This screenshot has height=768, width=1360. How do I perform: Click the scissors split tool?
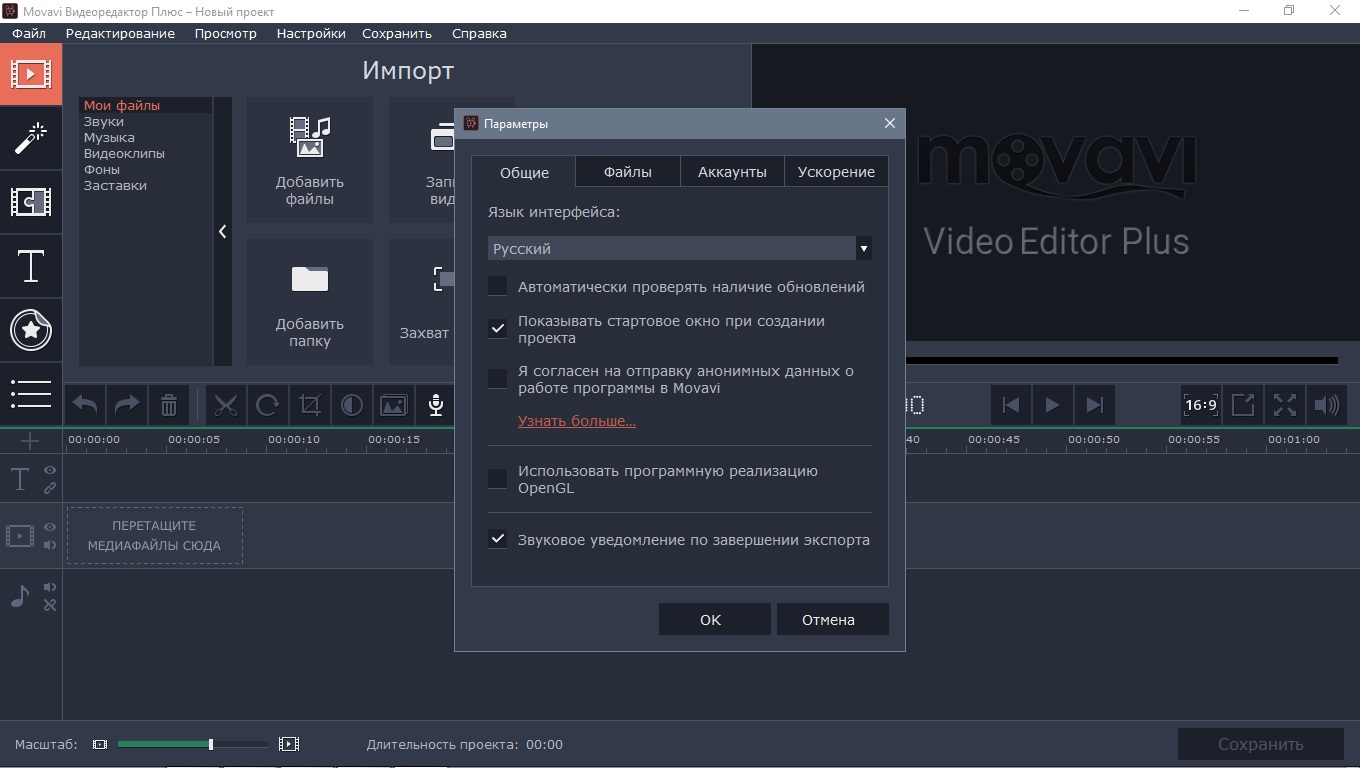click(226, 405)
